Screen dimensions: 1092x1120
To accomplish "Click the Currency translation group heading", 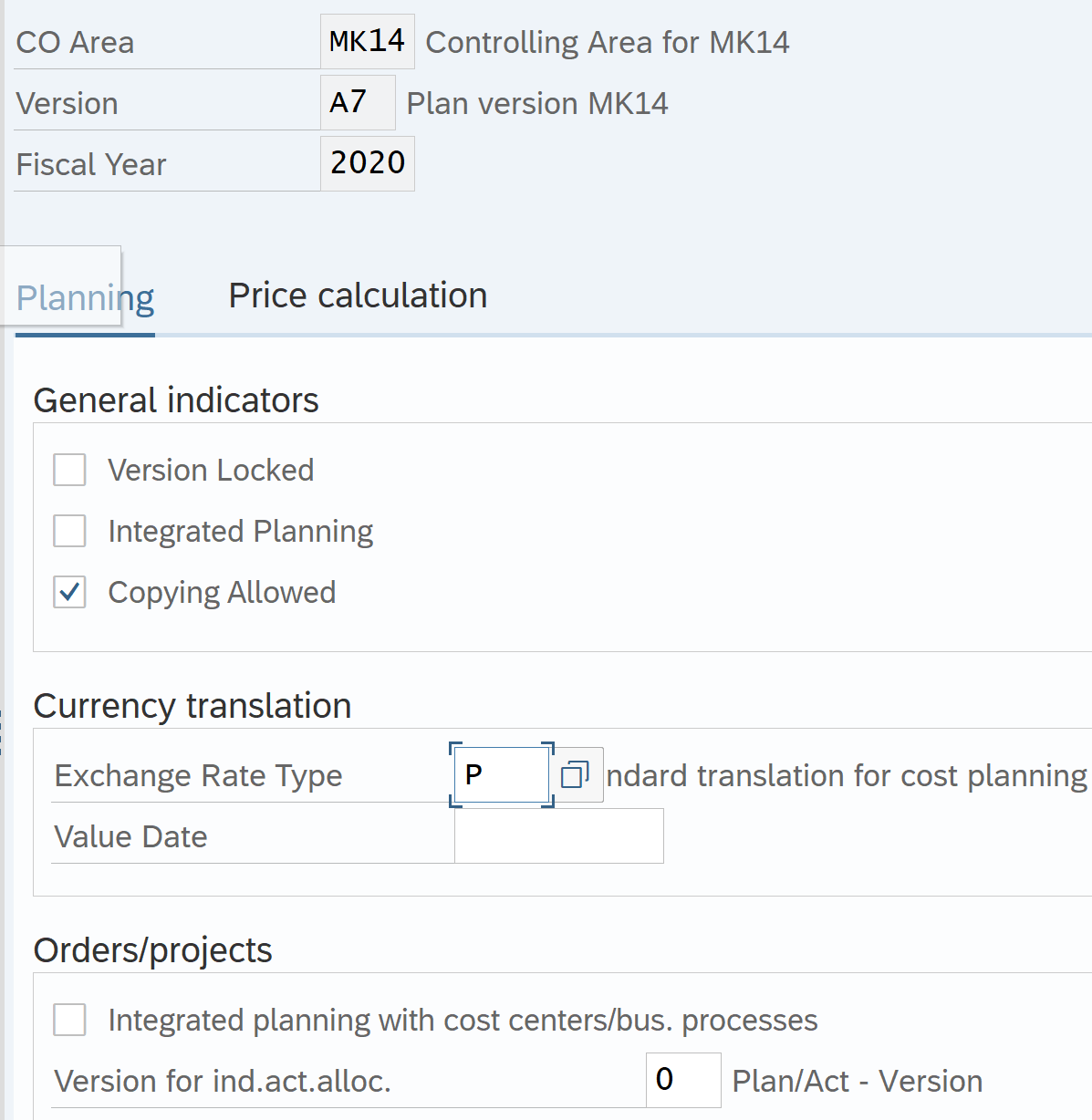I will coord(192,706).
